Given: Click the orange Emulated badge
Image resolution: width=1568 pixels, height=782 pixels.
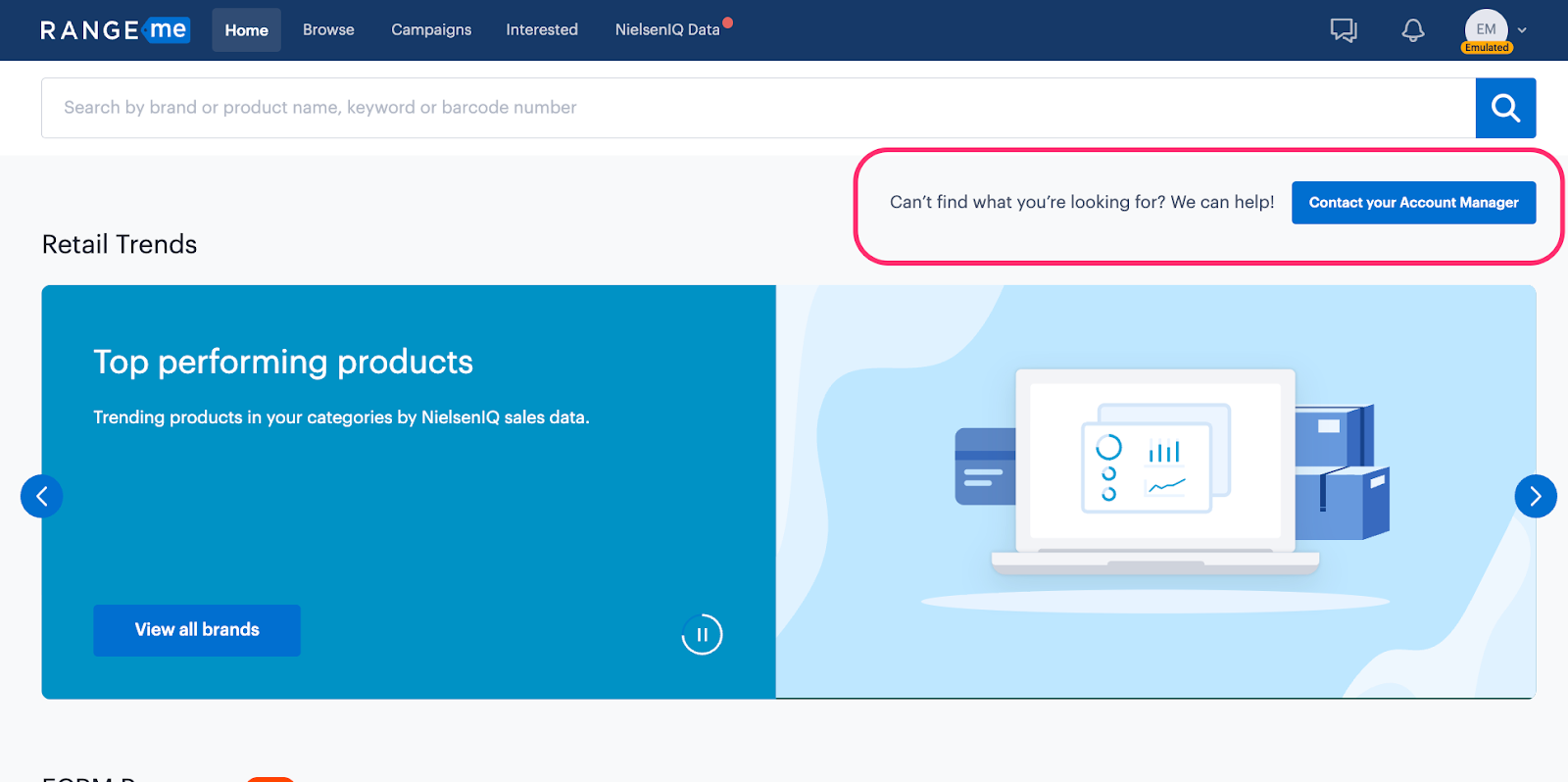Looking at the screenshot, I should click(x=1487, y=48).
